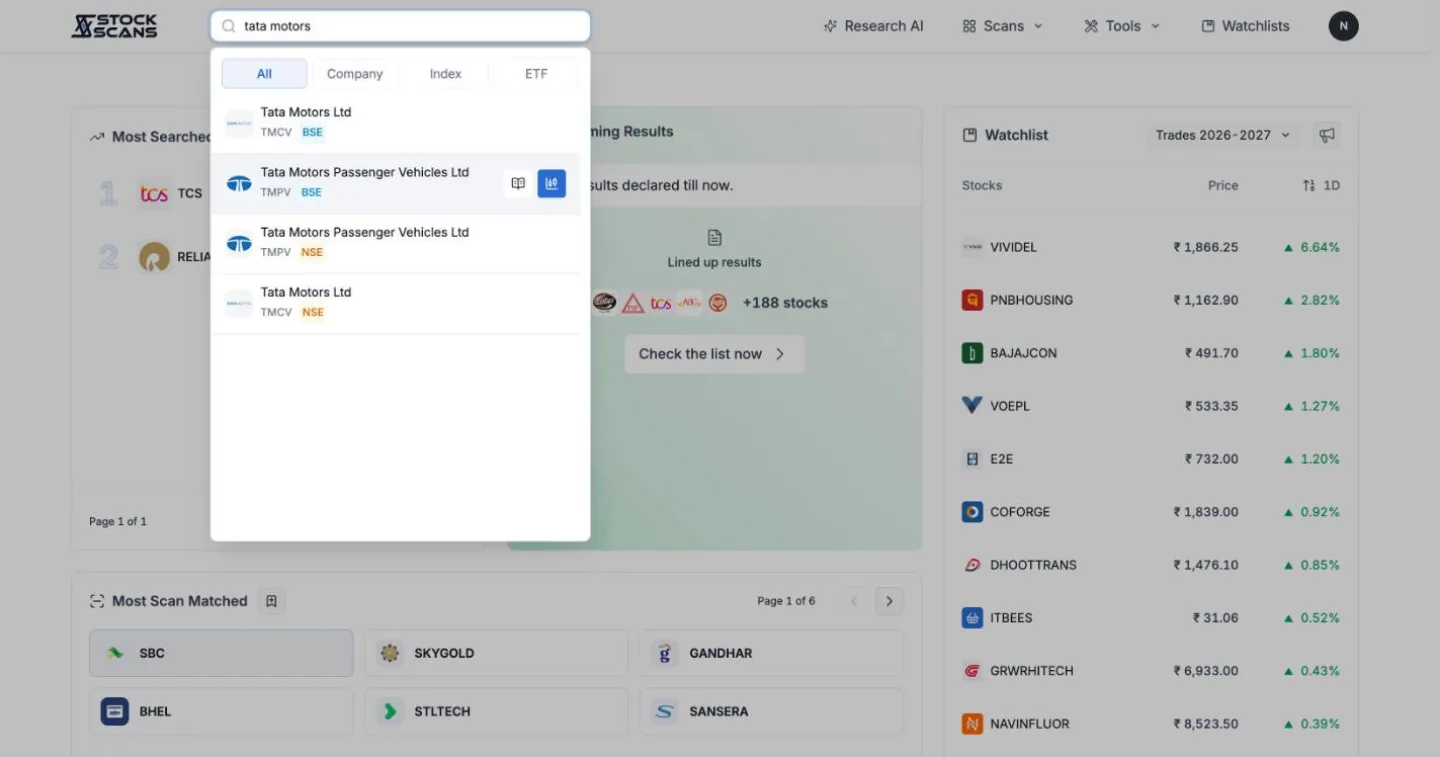Viewport: 1440px width, 757px height.
Task: Open the BHEL scan matched card
Action: click(221, 712)
